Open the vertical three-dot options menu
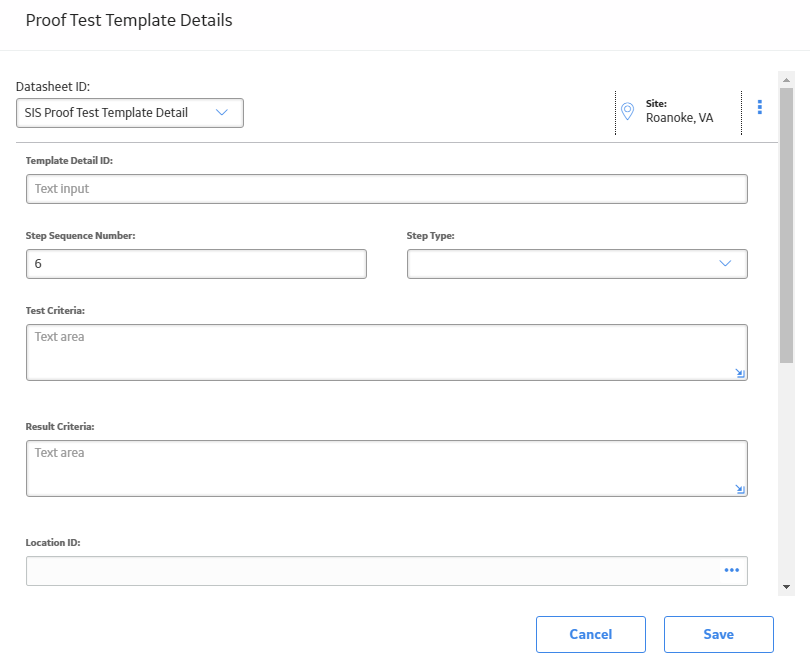Image resolution: width=810 pixels, height=669 pixels. click(x=759, y=107)
